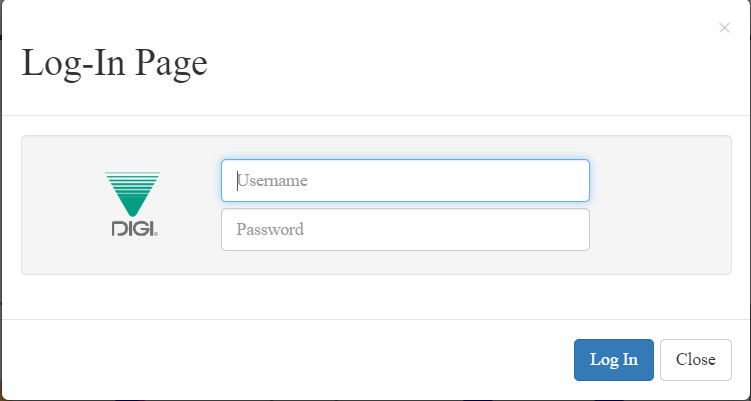Click the Log-In Page heading
Image resolution: width=751 pixels, height=401 pixels.
[114, 64]
